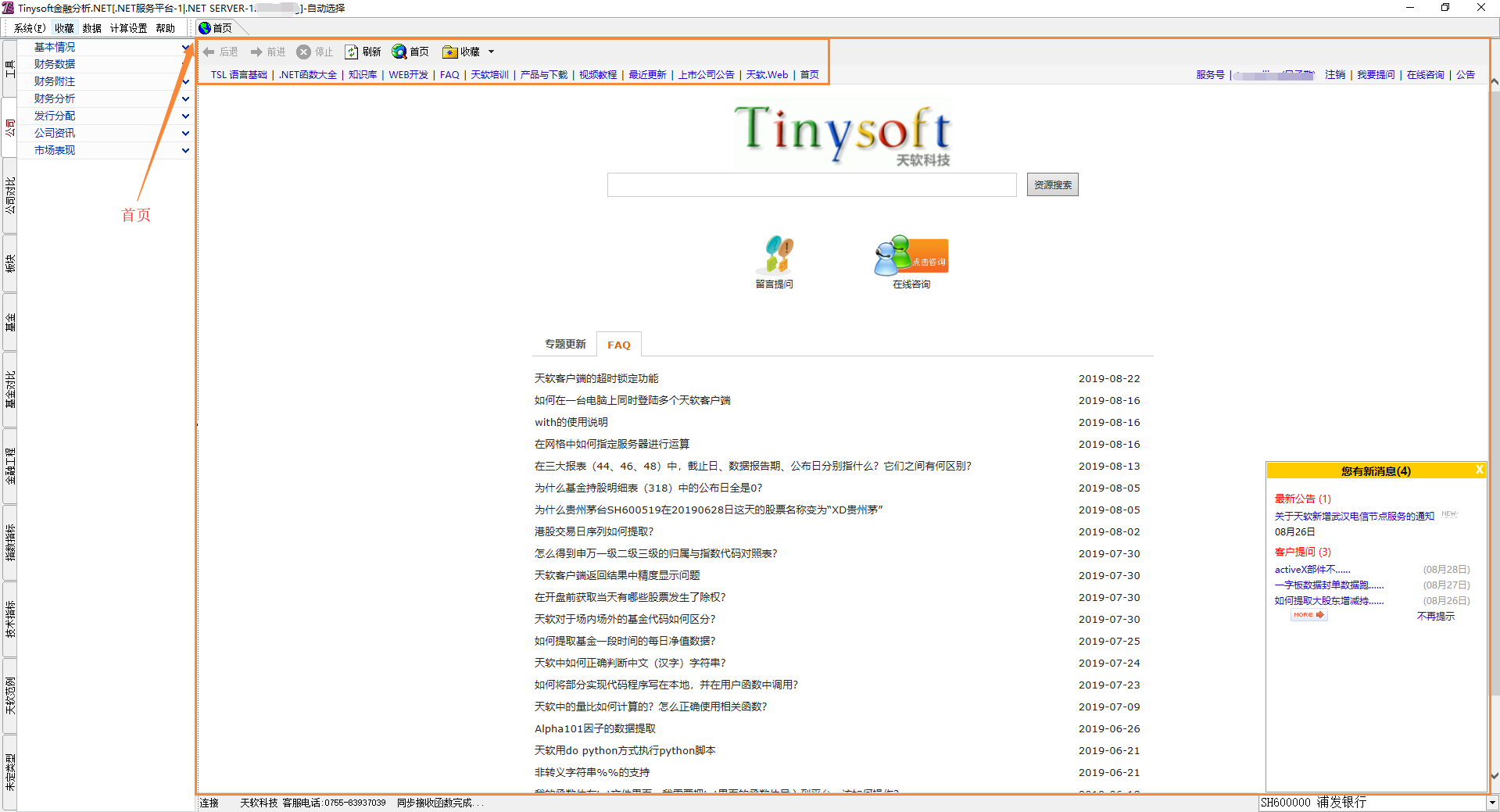Open the 公告 link in top bar
Screen dimensions: 1500x812
1466,75
